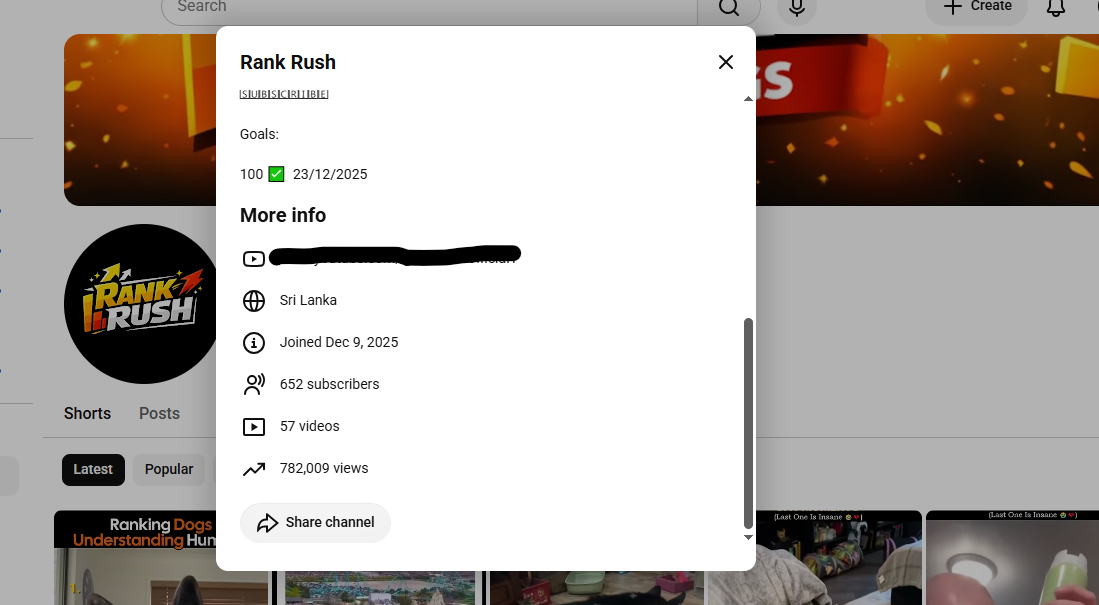Open the Create menu

tap(976, 7)
